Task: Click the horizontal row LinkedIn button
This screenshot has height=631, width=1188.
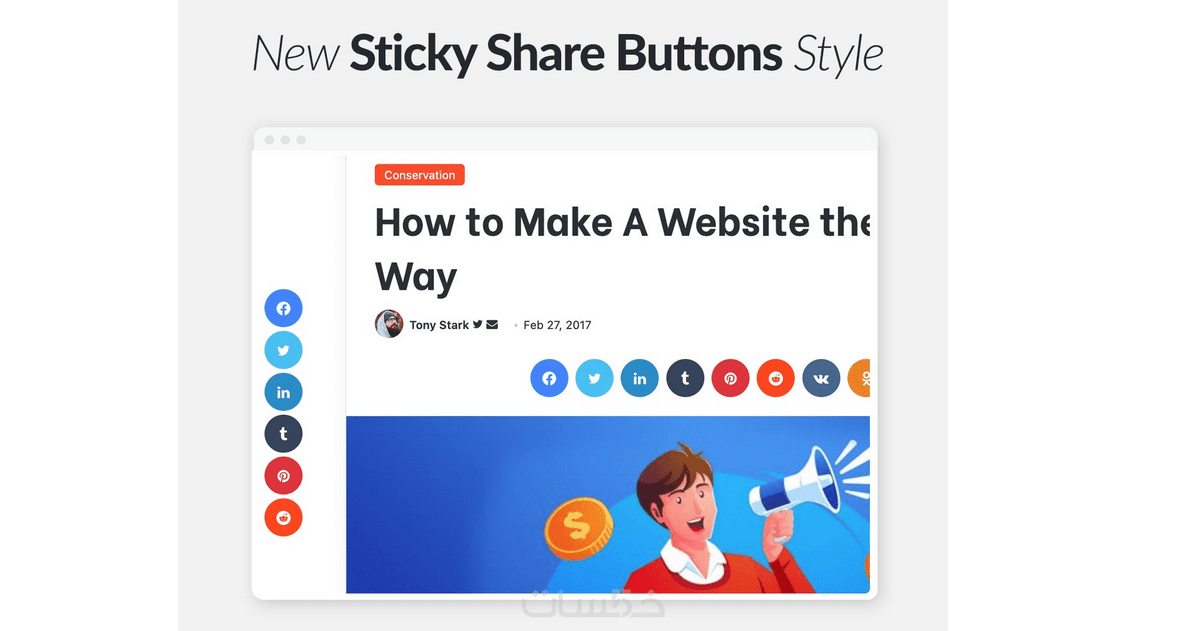Action: [x=640, y=378]
